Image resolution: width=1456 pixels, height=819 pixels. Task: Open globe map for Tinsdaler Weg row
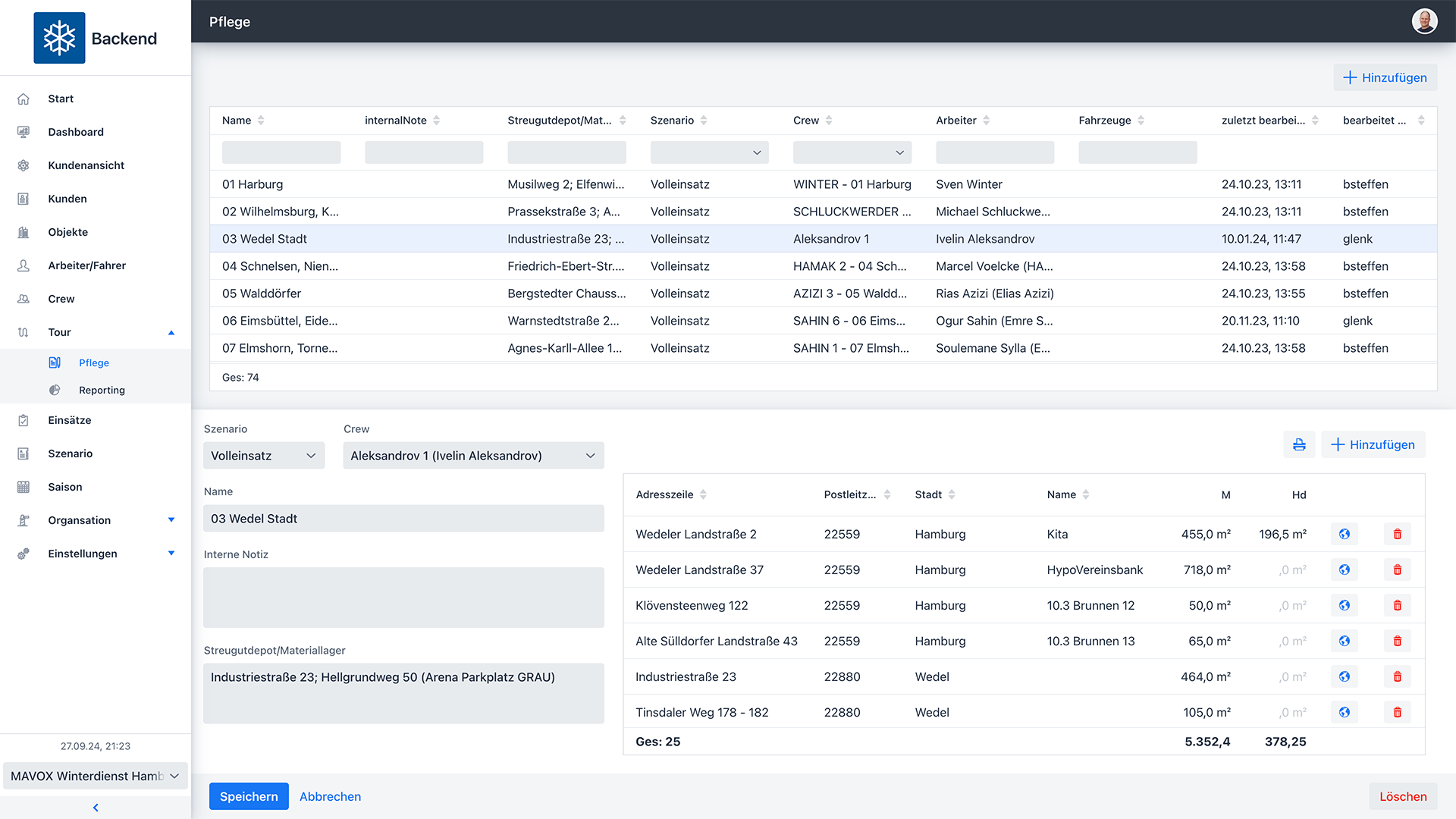click(x=1344, y=712)
